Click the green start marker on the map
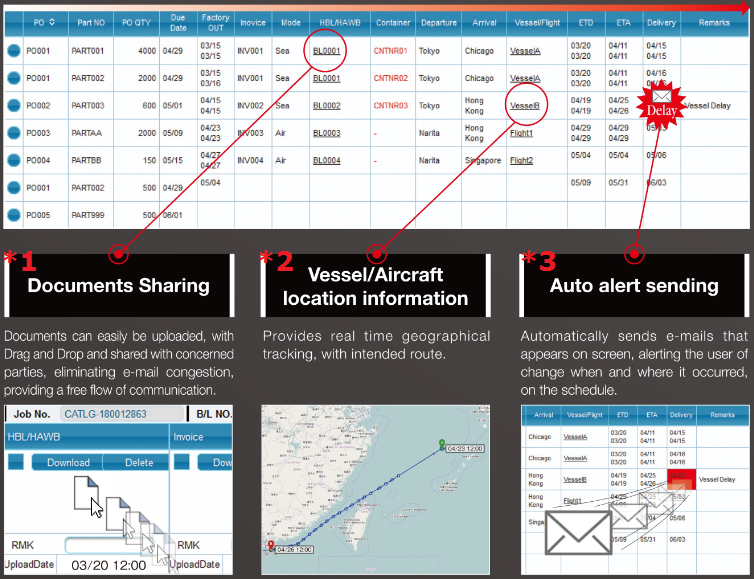Viewport: 754px width, 579px height. pyautogui.click(x=443, y=443)
